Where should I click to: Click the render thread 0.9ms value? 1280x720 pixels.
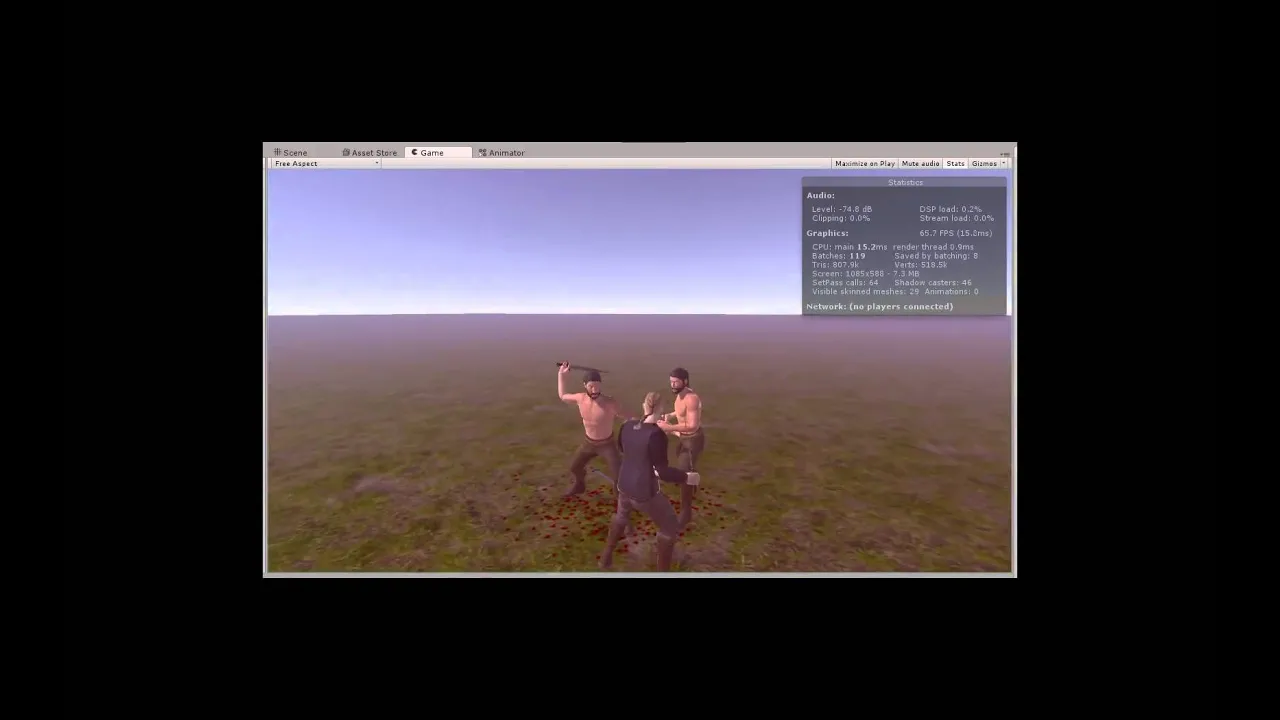coord(933,247)
